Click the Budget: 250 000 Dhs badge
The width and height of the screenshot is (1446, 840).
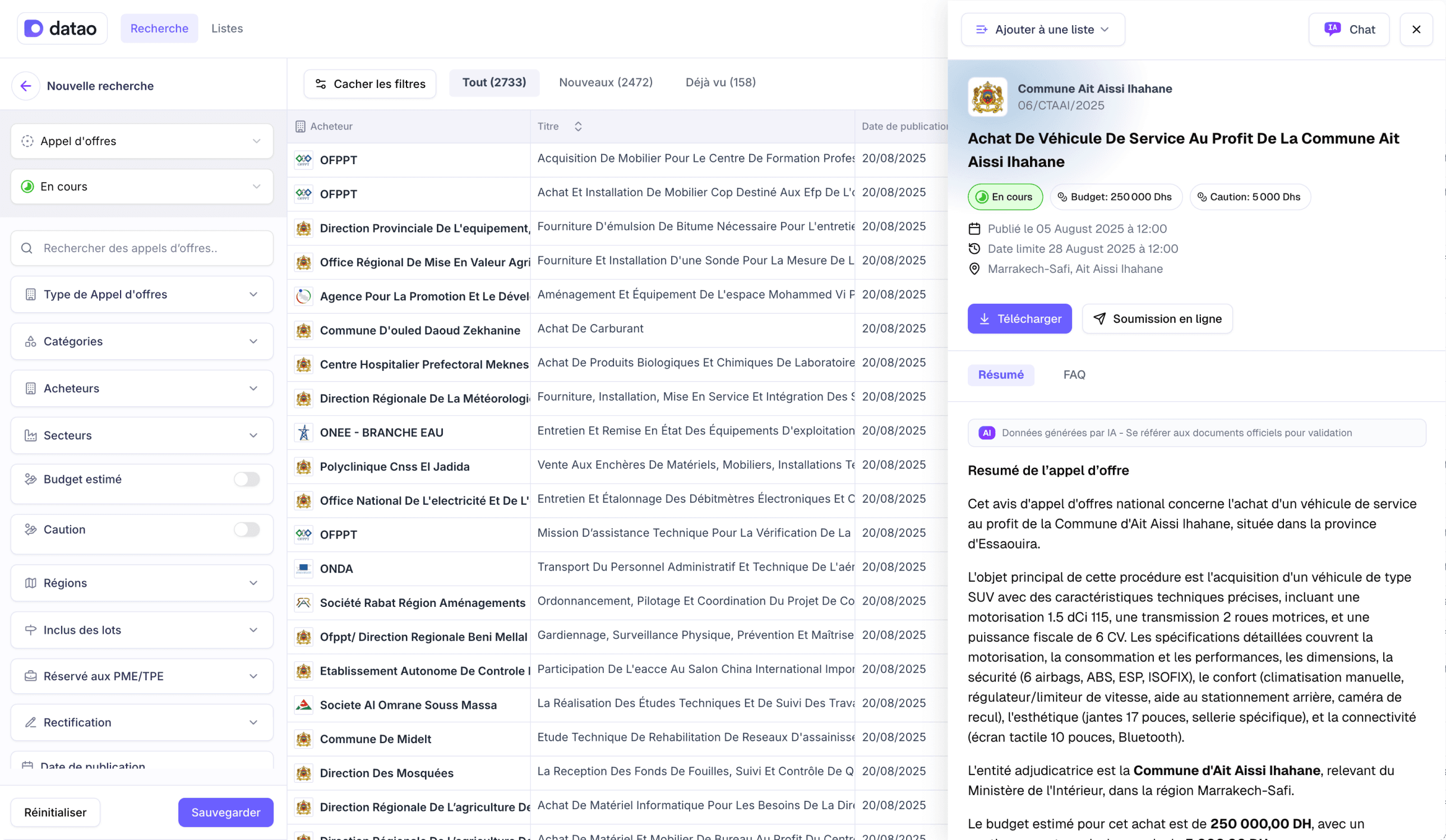(1116, 197)
